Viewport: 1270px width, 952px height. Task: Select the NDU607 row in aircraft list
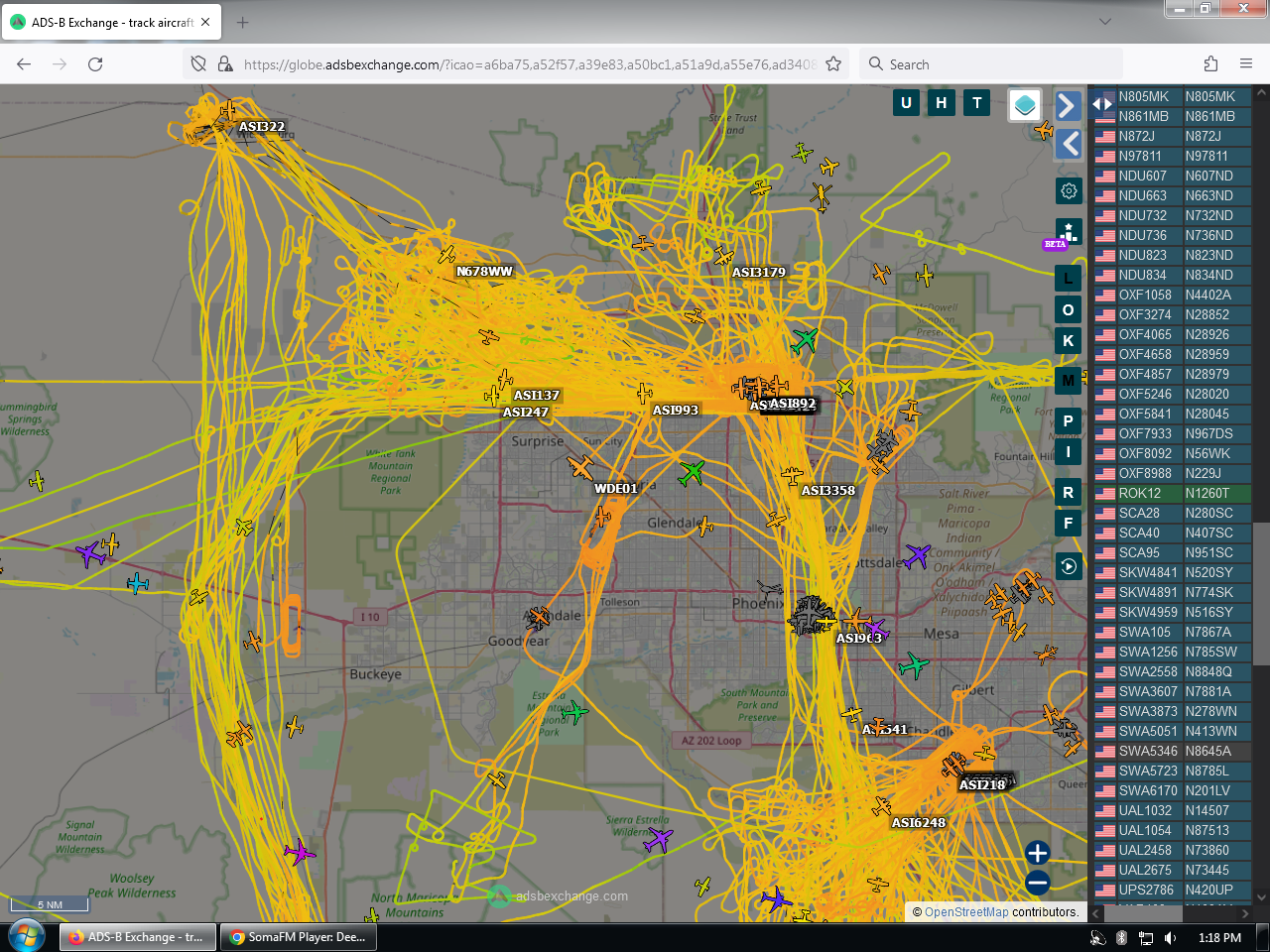(x=1173, y=176)
